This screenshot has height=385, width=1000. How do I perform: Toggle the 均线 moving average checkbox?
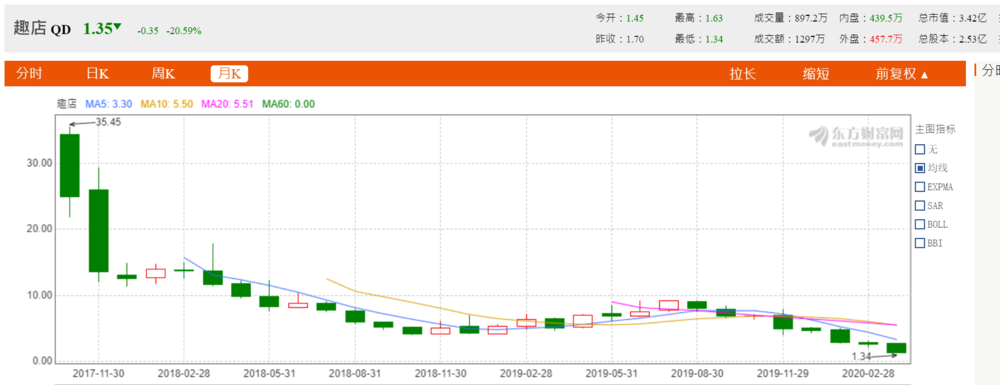click(x=920, y=168)
